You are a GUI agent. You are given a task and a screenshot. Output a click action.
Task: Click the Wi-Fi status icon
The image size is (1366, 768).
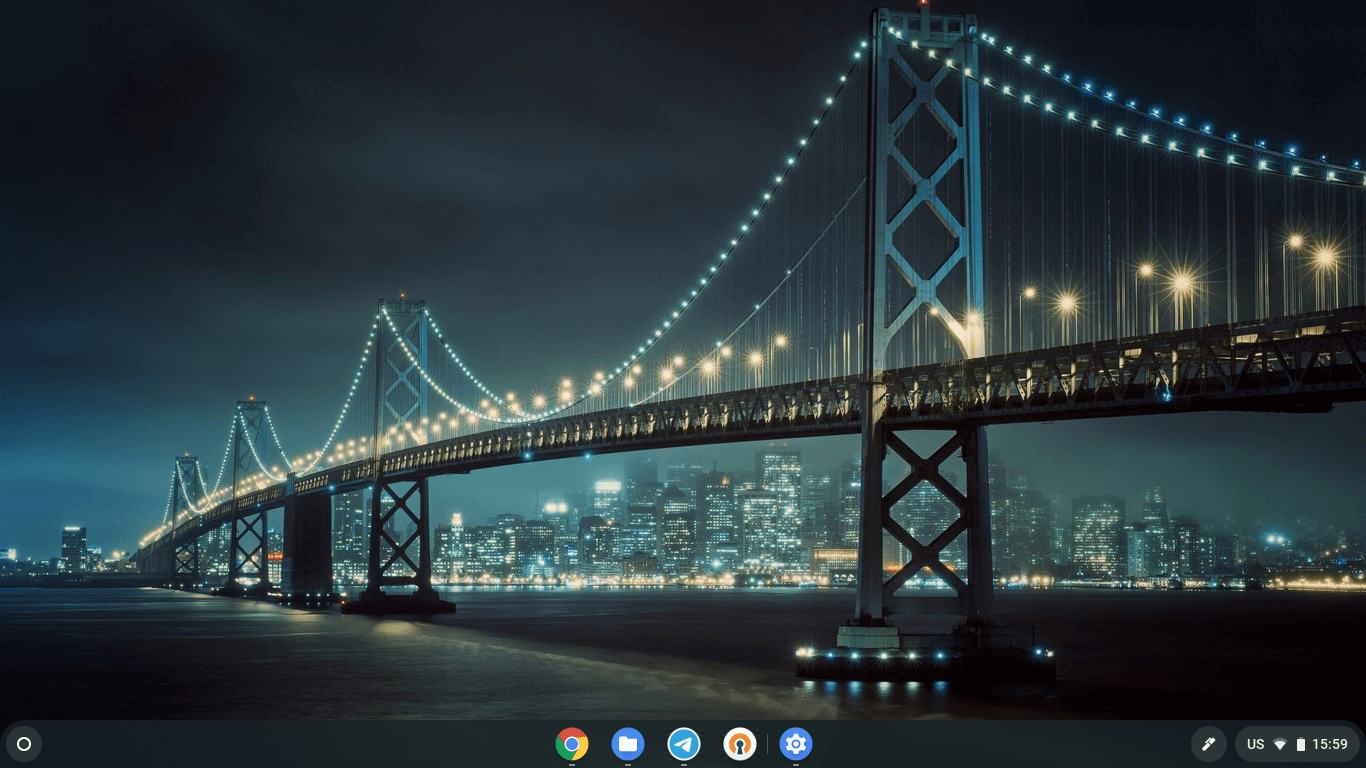click(x=1280, y=744)
